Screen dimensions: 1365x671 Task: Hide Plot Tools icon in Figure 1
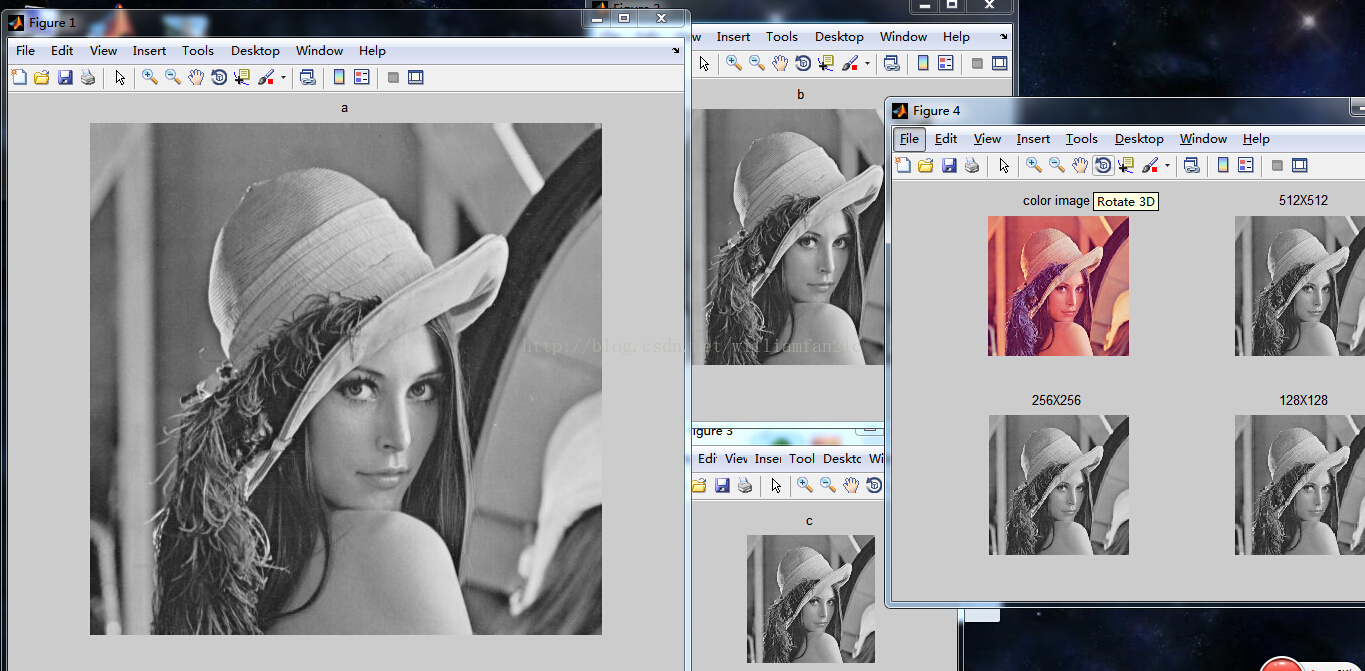click(x=393, y=77)
